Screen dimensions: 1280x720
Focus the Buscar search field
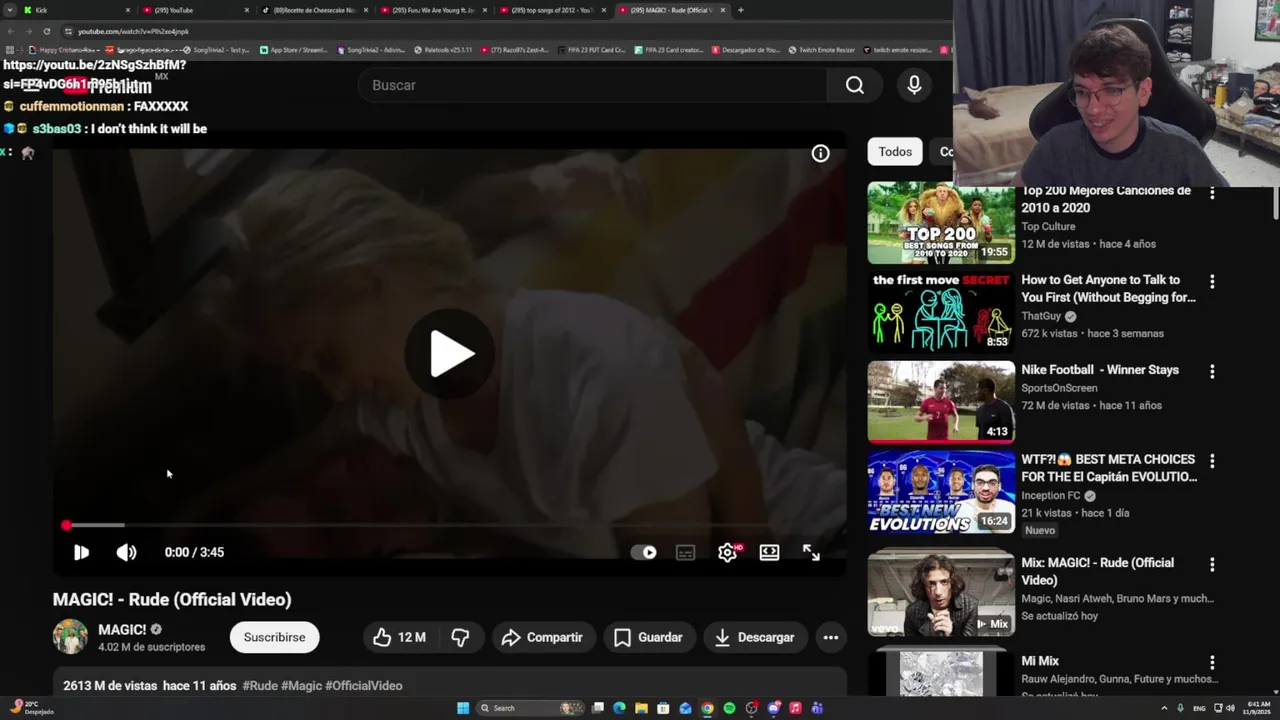(592, 85)
